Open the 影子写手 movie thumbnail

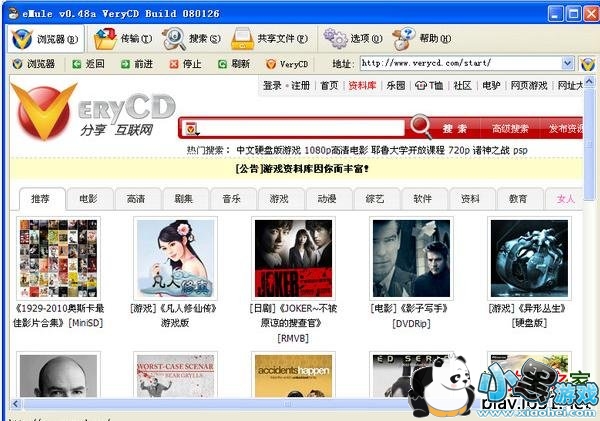[411, 258]
